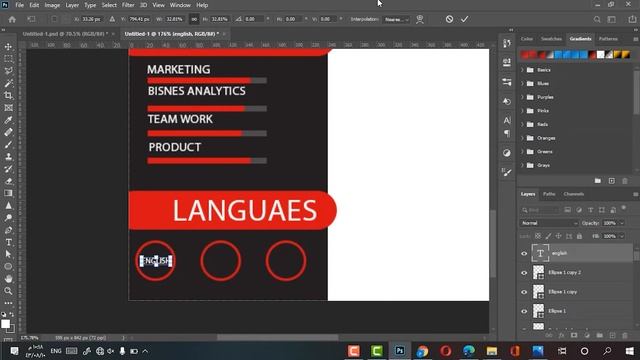Select the Eraser tool
Image resolution: width=640 pixels, height=360 pixels.
click(x=8, y=181)
